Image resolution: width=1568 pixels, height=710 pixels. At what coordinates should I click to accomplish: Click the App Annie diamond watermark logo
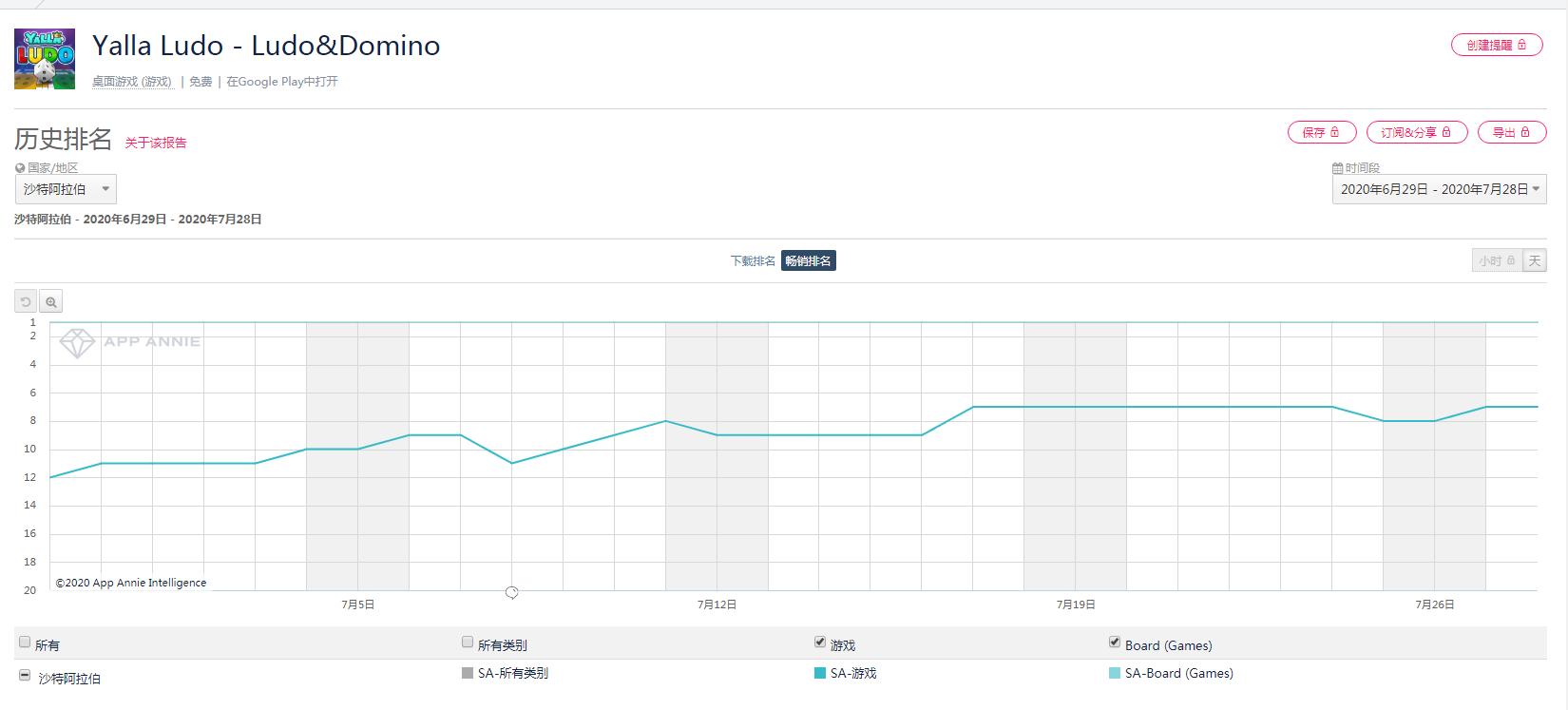tap(77, 343)
